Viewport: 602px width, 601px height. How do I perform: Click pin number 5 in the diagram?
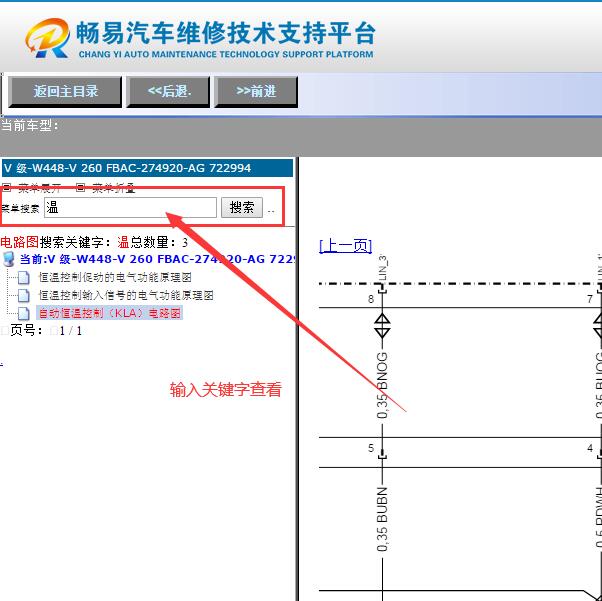point(370,448)
